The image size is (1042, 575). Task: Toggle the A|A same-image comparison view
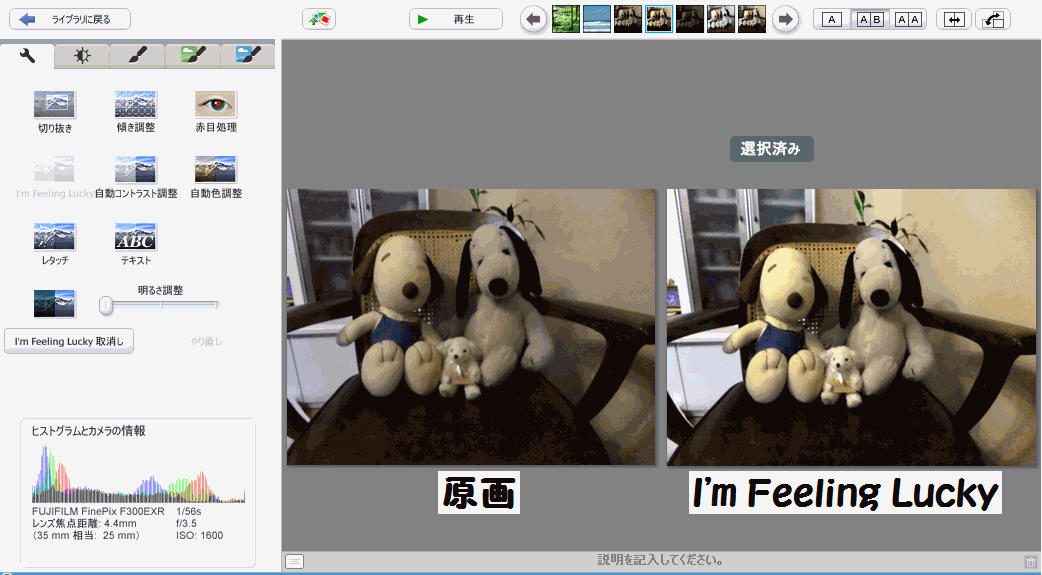(908, 19)
